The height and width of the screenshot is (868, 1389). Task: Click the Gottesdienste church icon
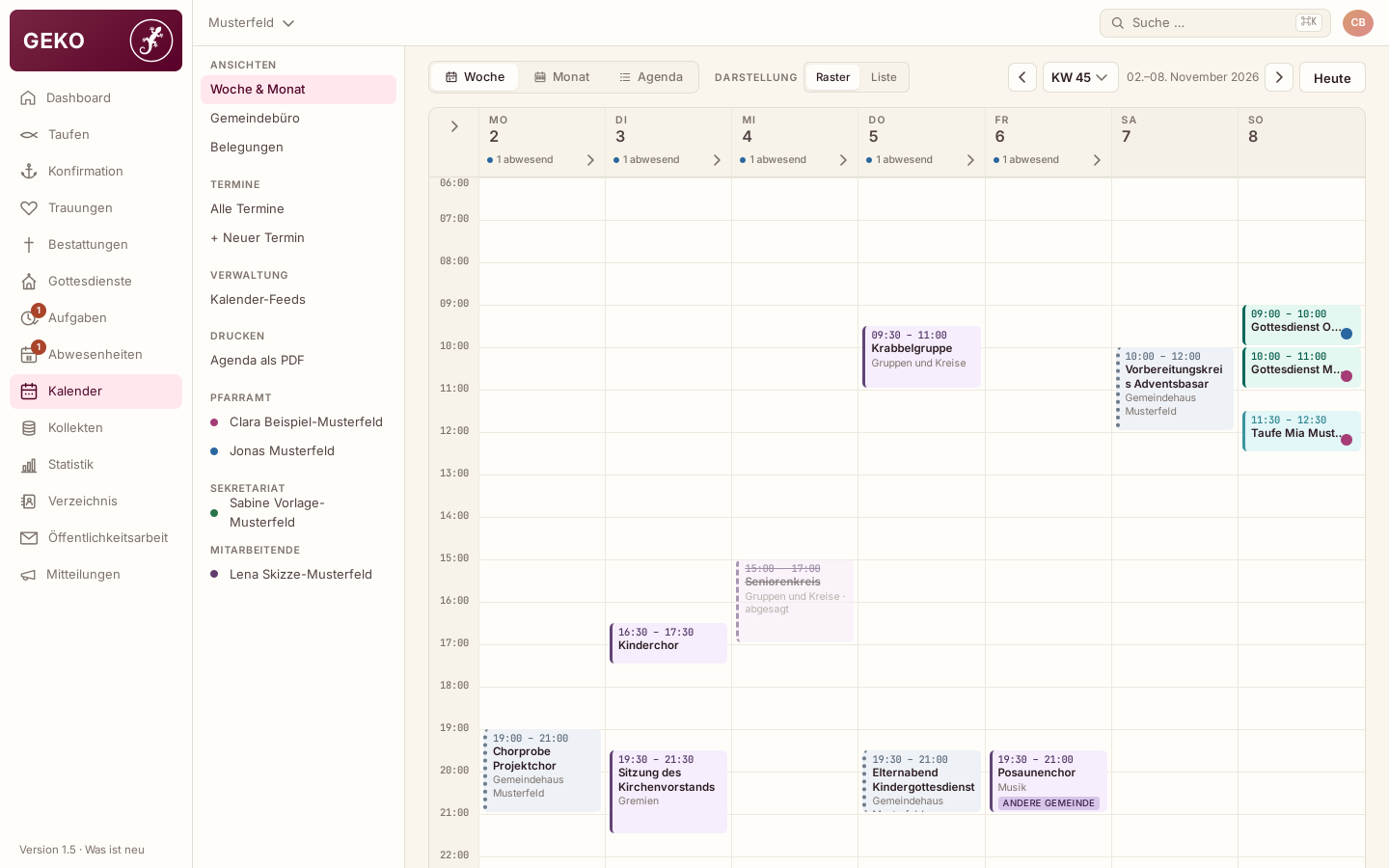[29, 281]
